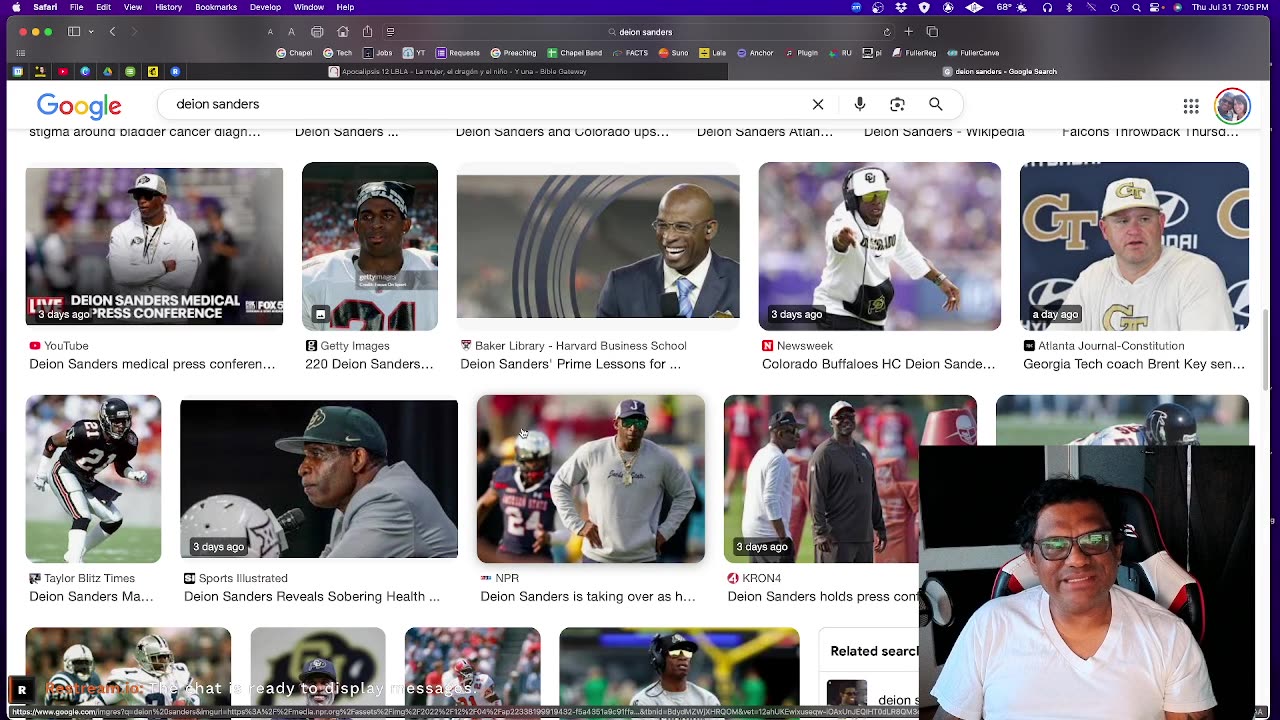The width and height of the screenshot is (1280, 720).
Task: Open the Develop menu
Action: [265, 7]
